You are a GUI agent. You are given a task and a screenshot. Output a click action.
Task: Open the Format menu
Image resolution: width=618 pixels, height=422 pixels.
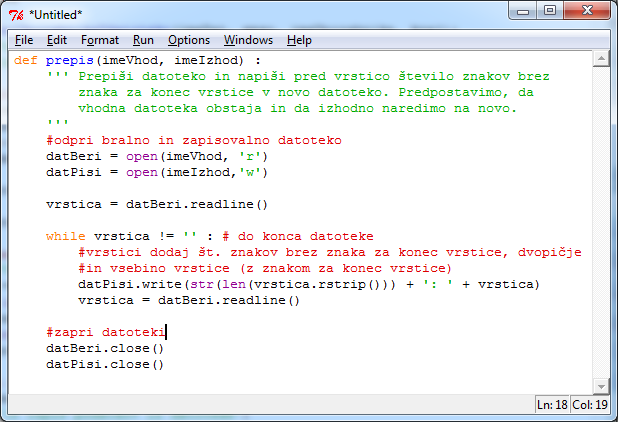[100, 40]
